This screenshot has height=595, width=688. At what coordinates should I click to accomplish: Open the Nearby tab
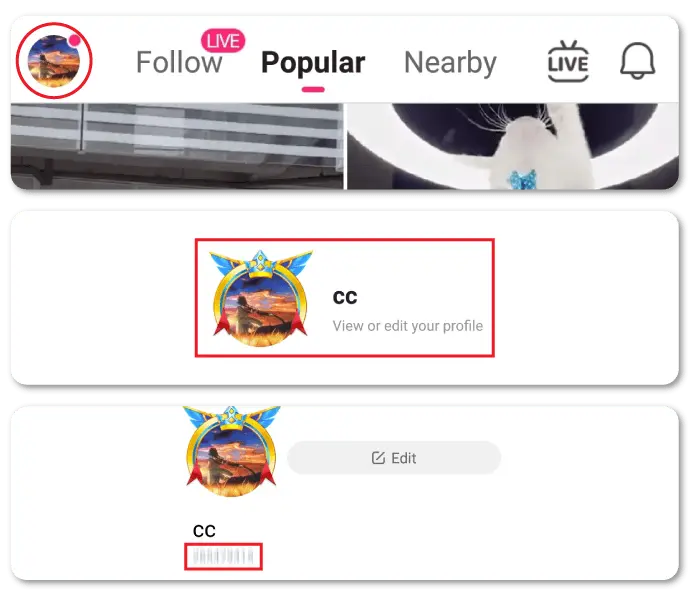(x=450, y=62)
